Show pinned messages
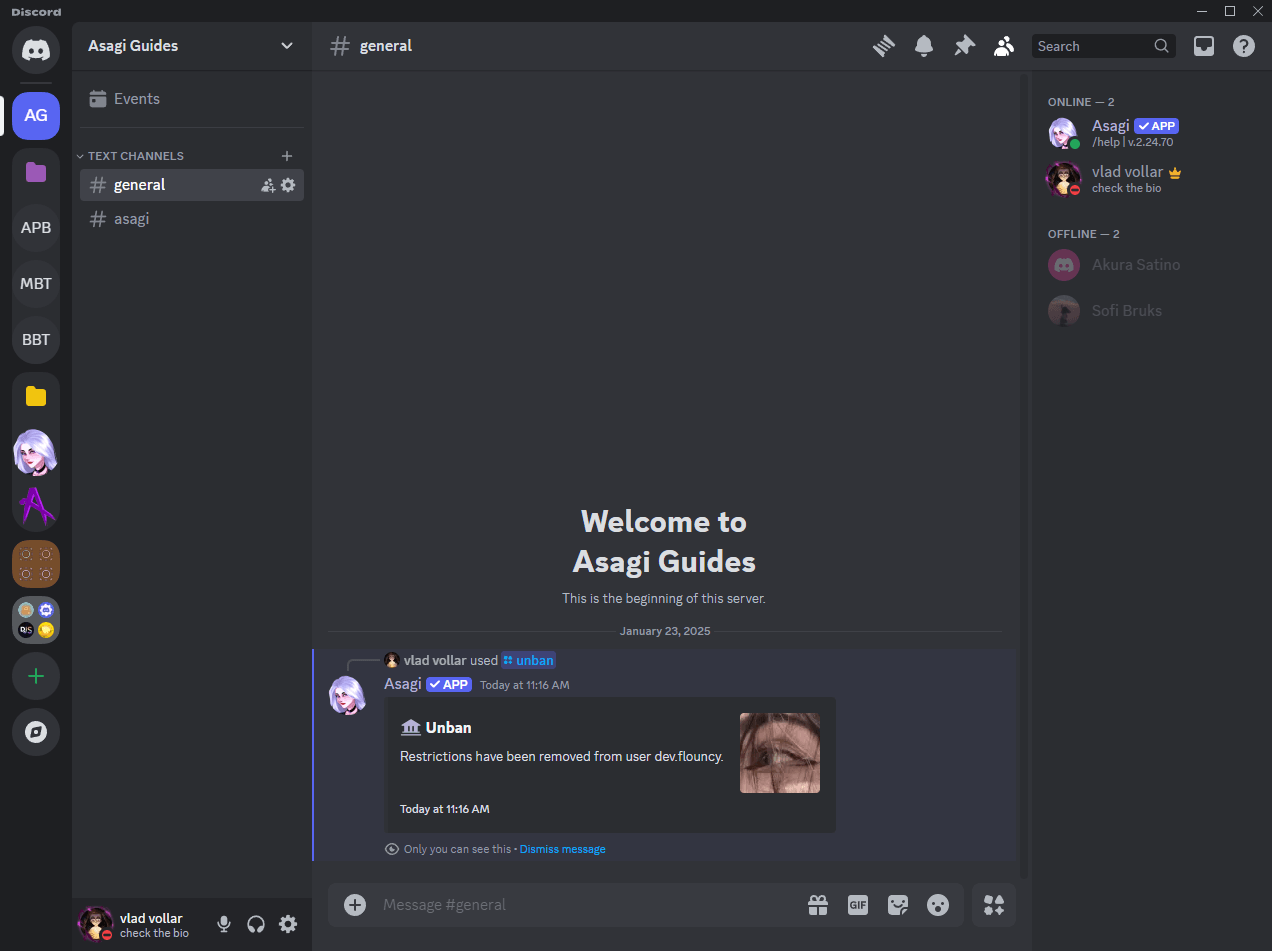This screenshot has height=951, width=1272. [964, 46]
